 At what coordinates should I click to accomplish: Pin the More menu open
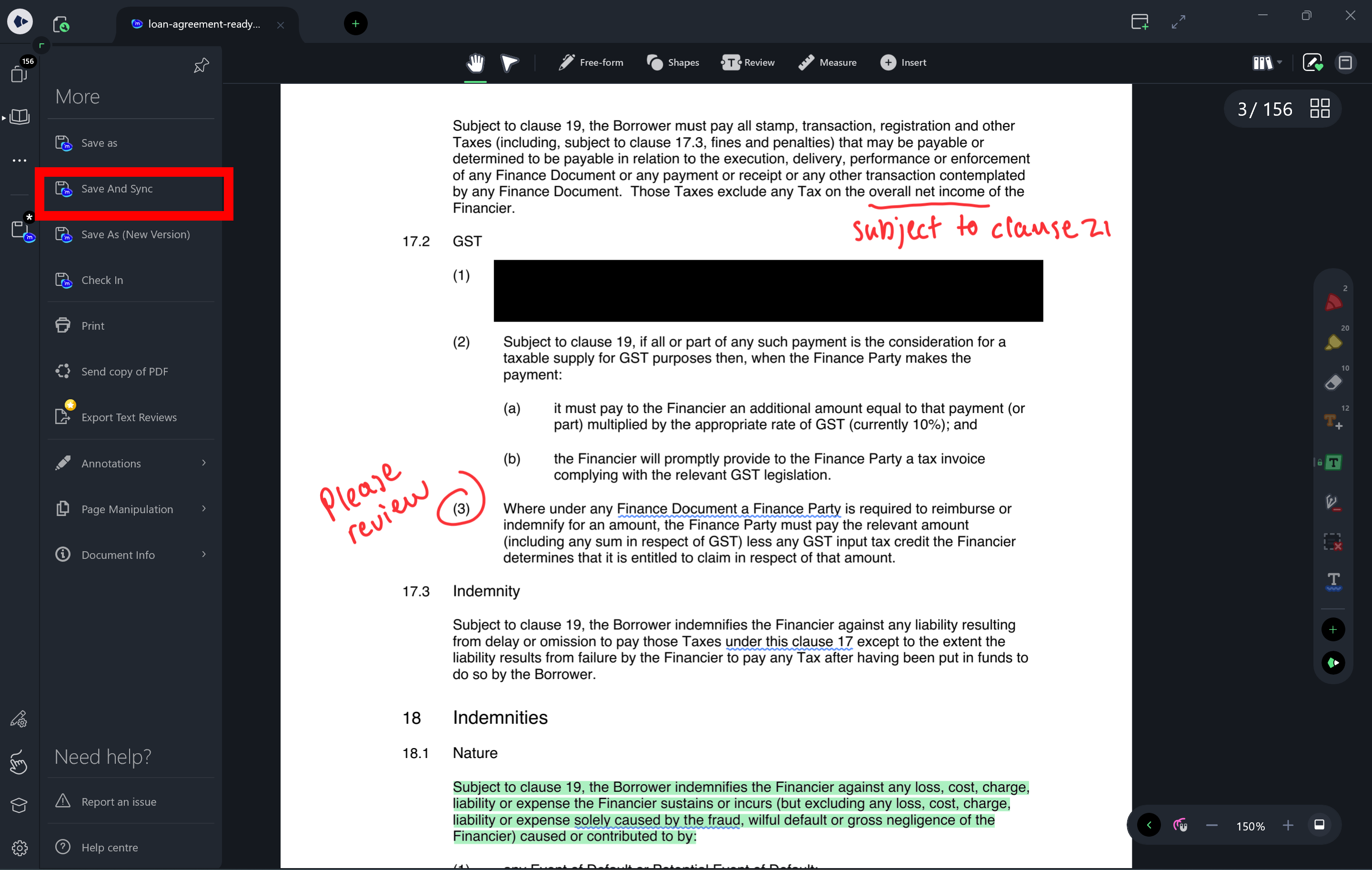tap(200, 66)
